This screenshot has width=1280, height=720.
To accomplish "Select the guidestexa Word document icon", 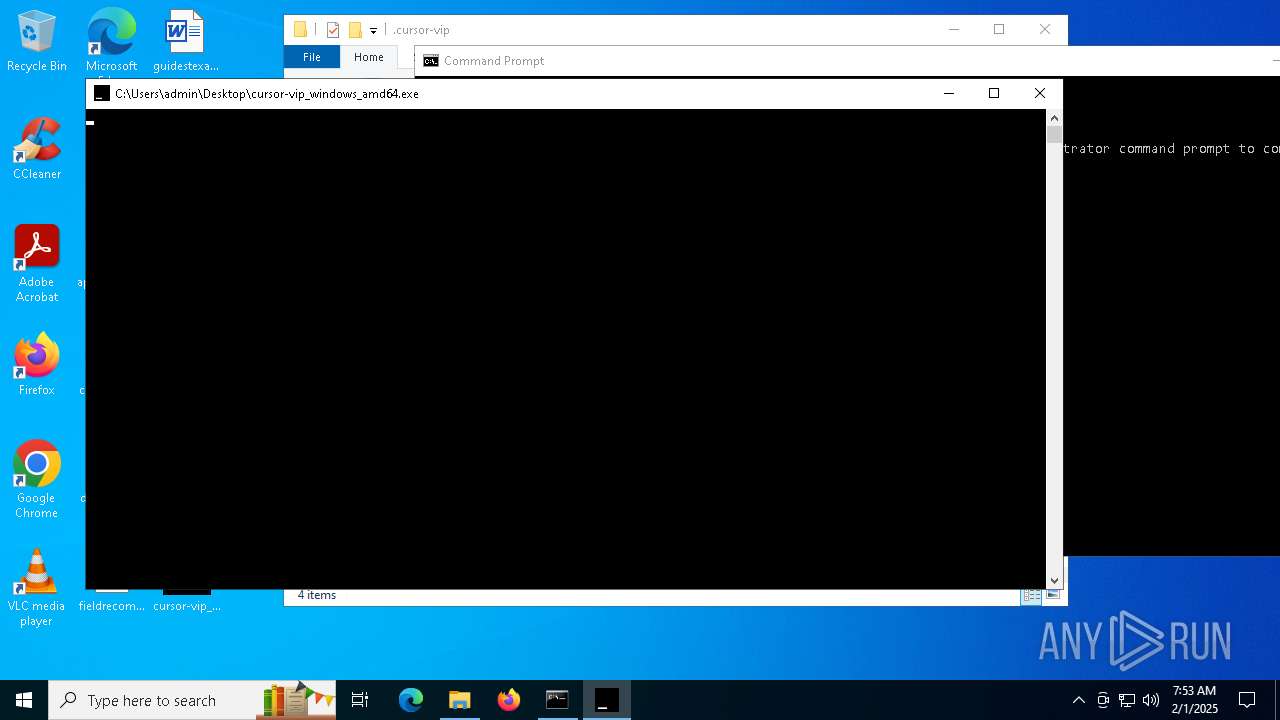I will (185, 42).
